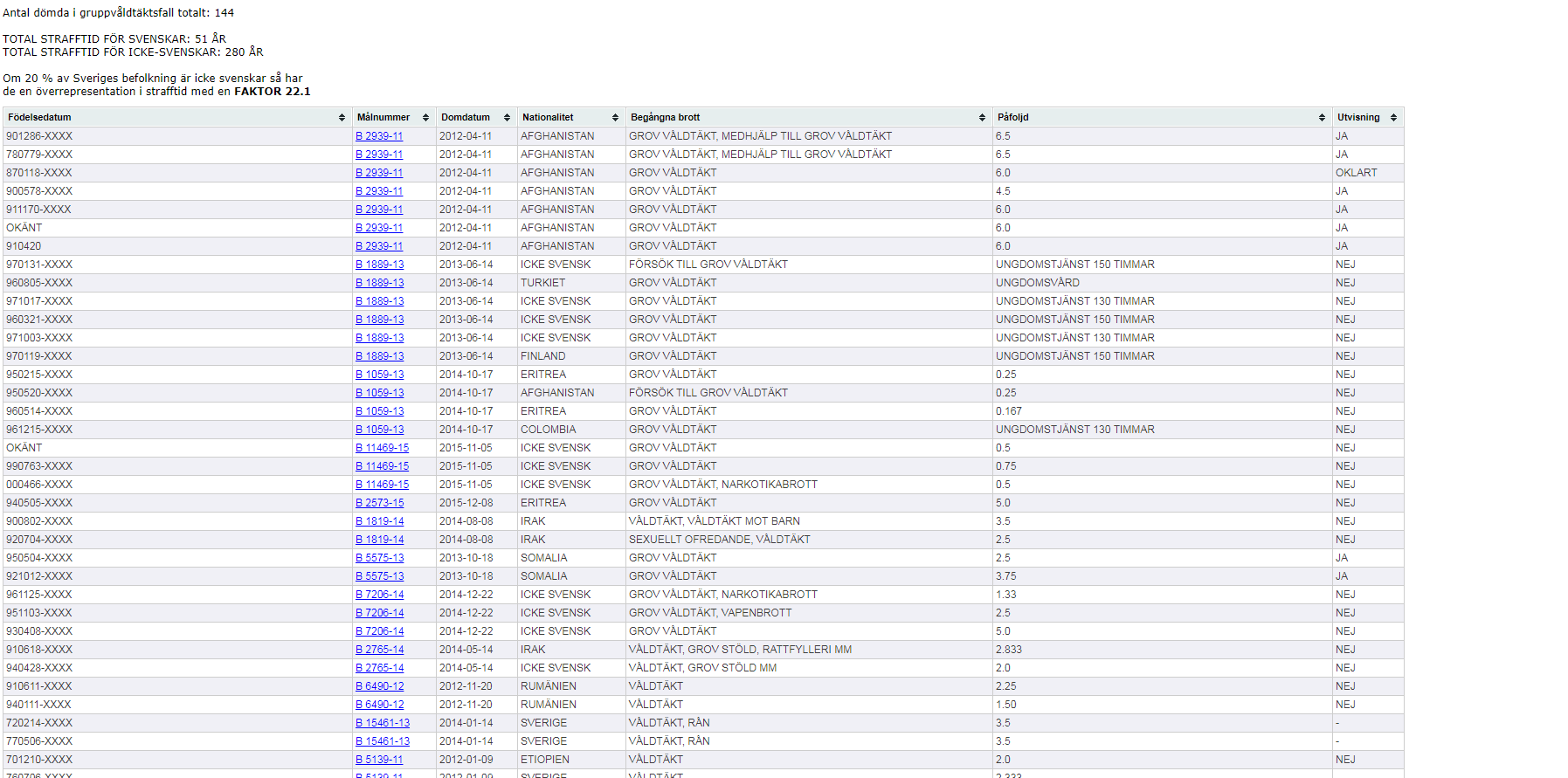Open B 7206-14 link for 930408-XXXX
Image resolution: width=1568 pixels, height=778 pixels.
[379, 631]
